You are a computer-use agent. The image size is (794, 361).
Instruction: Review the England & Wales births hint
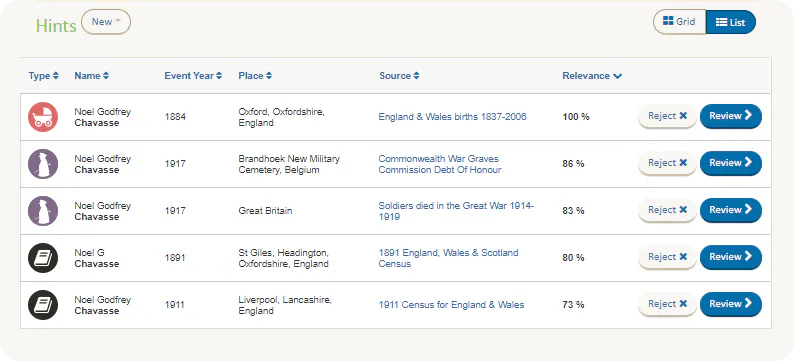tap(731, 116)
